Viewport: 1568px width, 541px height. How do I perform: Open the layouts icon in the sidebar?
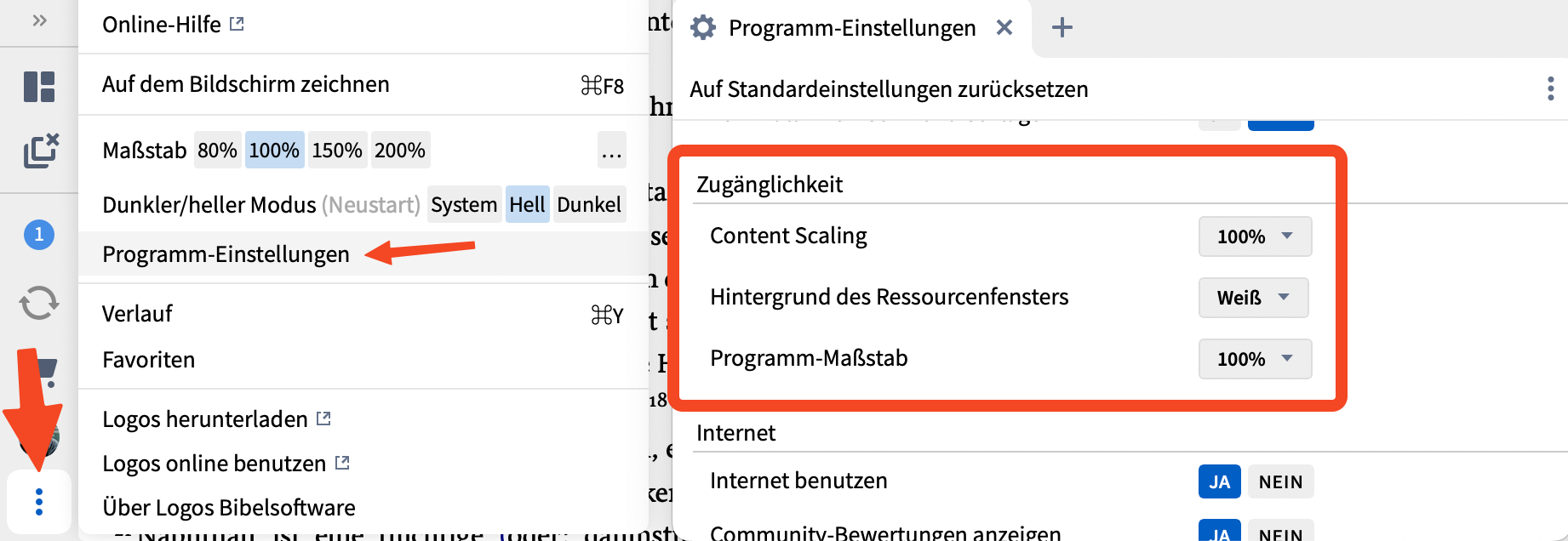coord(39,87)
